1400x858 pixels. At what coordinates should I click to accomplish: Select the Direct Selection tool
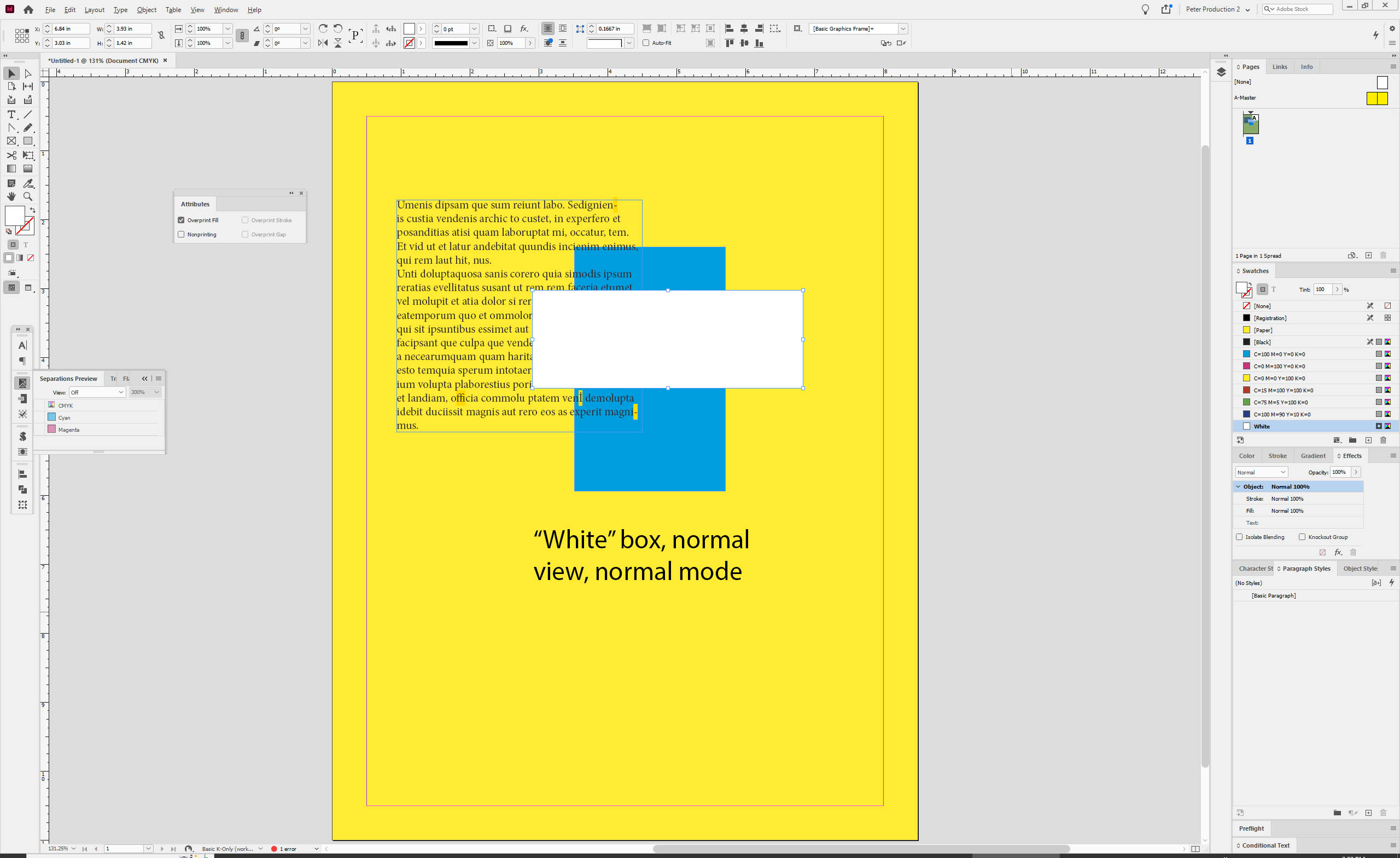point(28,73)
